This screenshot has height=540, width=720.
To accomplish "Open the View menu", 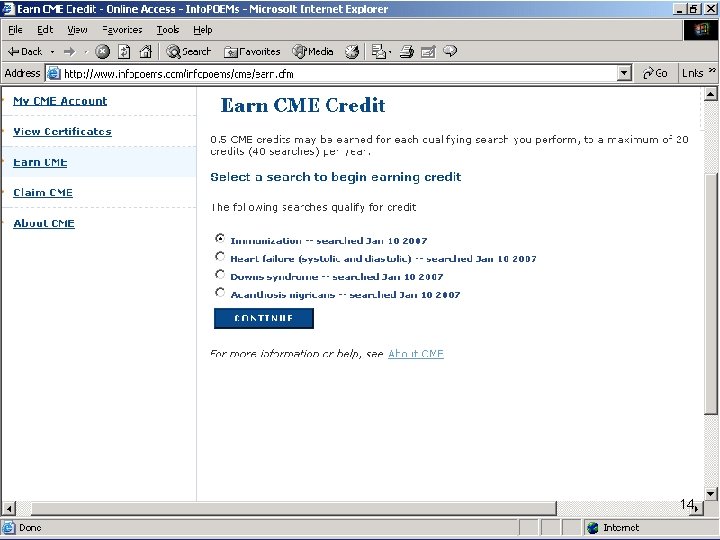I will point(77,30).
